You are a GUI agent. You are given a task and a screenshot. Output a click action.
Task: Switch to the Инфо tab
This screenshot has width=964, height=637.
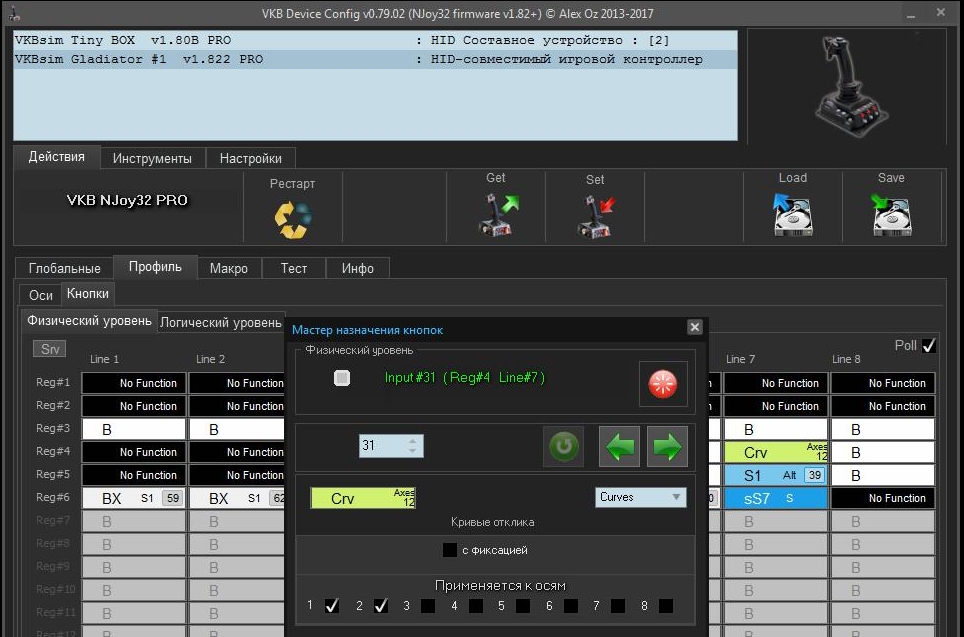(x=358, y=268)
